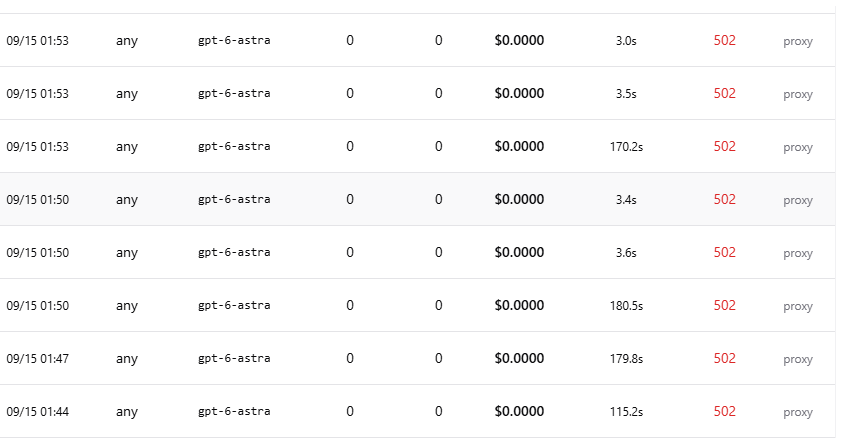The width and height of the screenshot is (848, 438).
Task: Open the 09/15 01:44 log entry timestamp
Action: coord(37,412)
